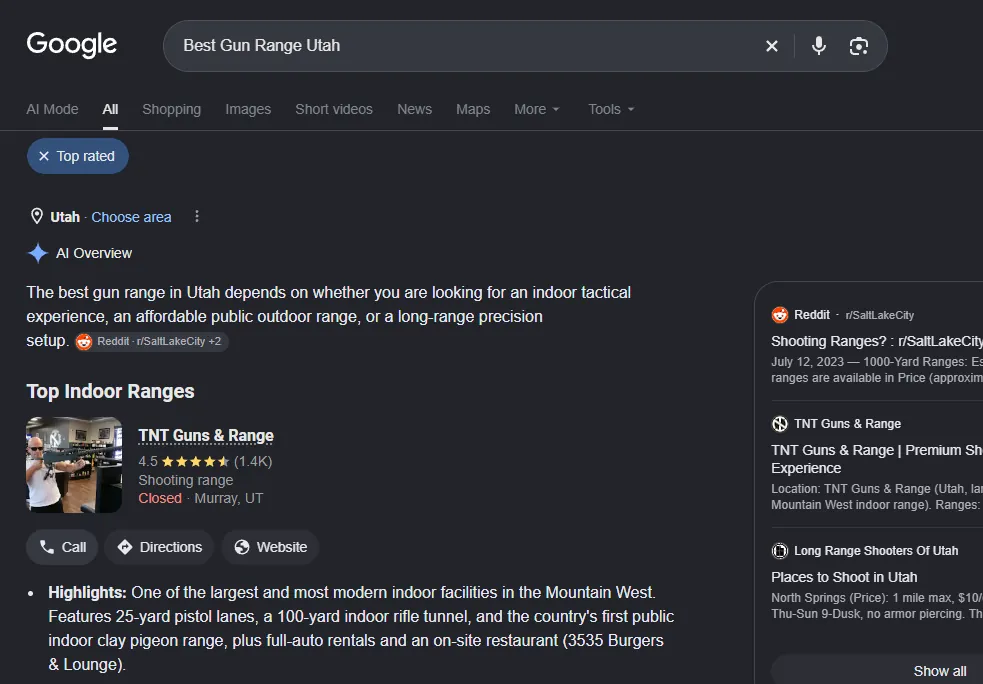Start voice search with microphone icon
The height and width of the screenshot is (684, 983).
click(x=818, y=46)
